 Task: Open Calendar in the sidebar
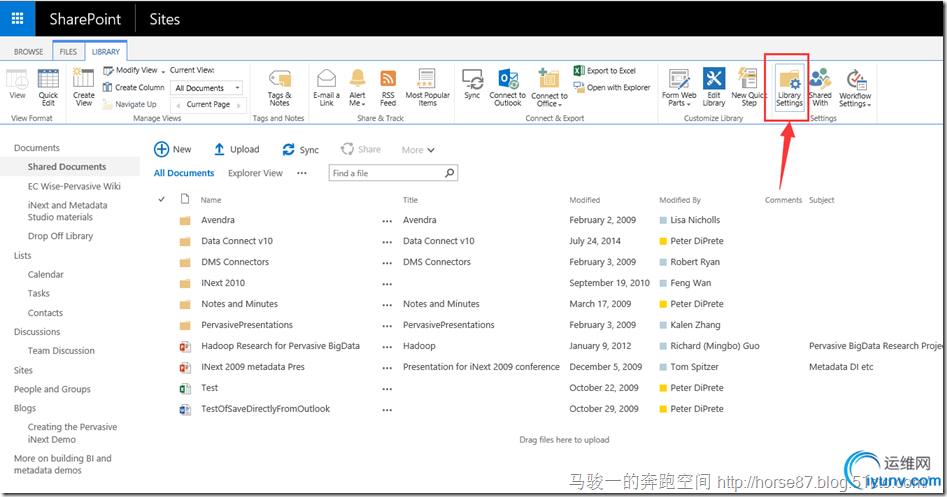coord(45,274)
